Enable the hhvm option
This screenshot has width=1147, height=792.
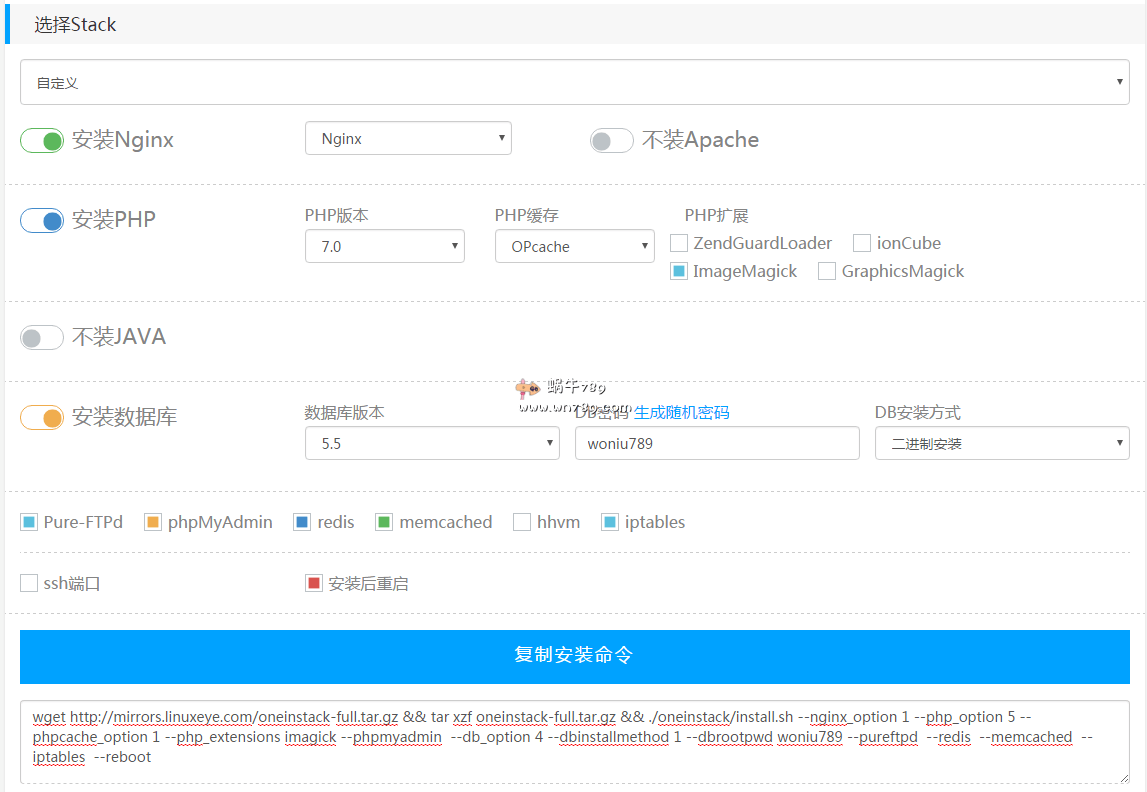click(522, 521)
